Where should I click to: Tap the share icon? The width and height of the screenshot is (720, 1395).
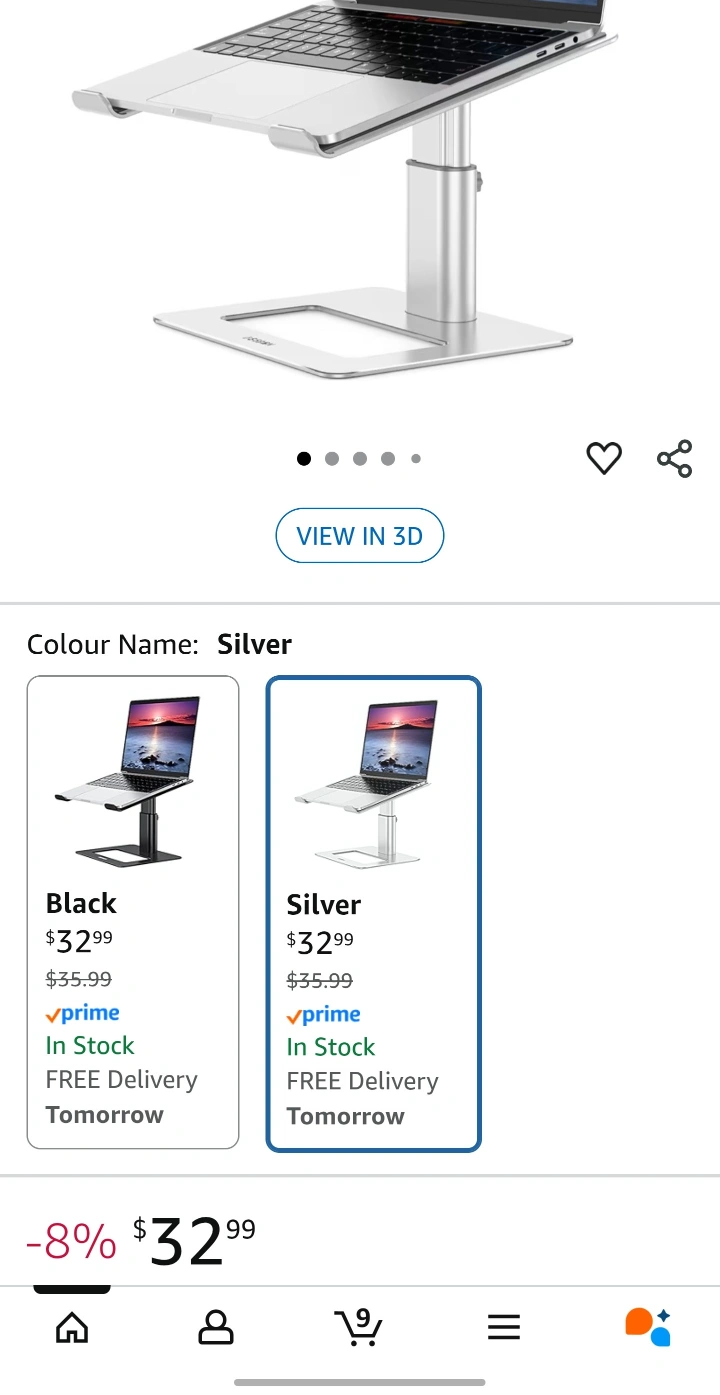pos(674,458)
